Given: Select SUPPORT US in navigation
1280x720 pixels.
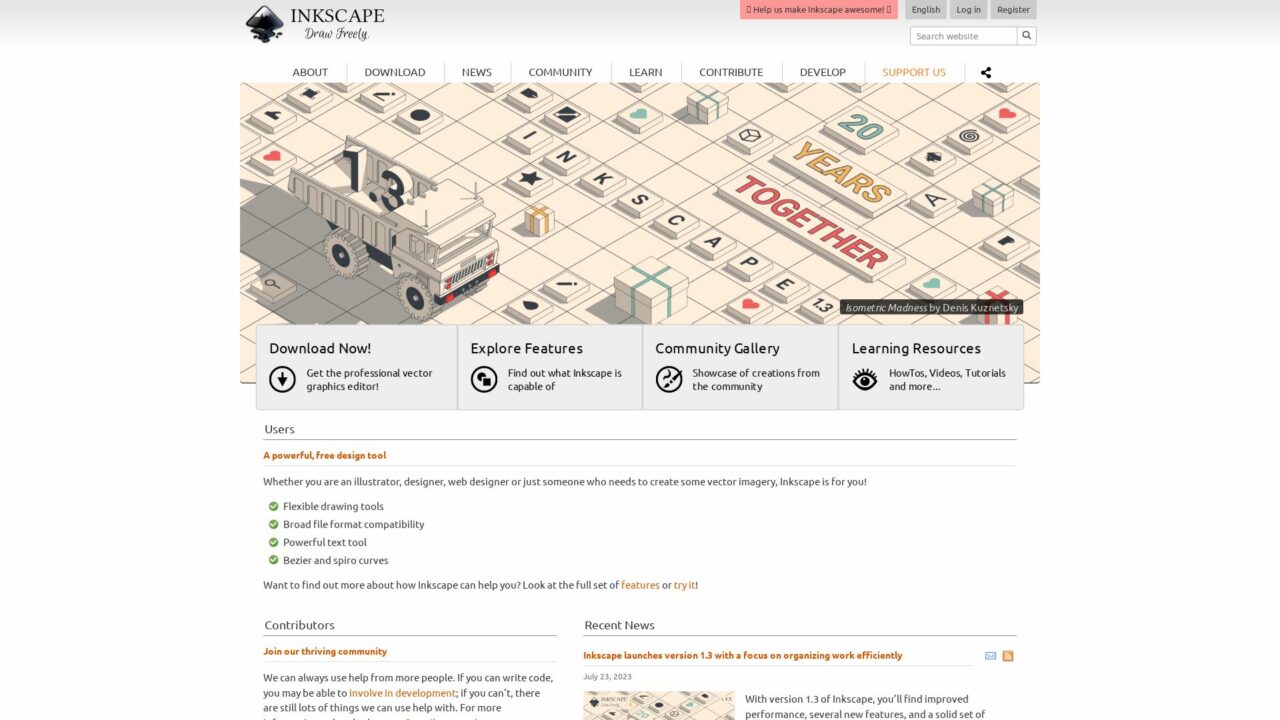Looking at the screenshot, I should [914, 72].
